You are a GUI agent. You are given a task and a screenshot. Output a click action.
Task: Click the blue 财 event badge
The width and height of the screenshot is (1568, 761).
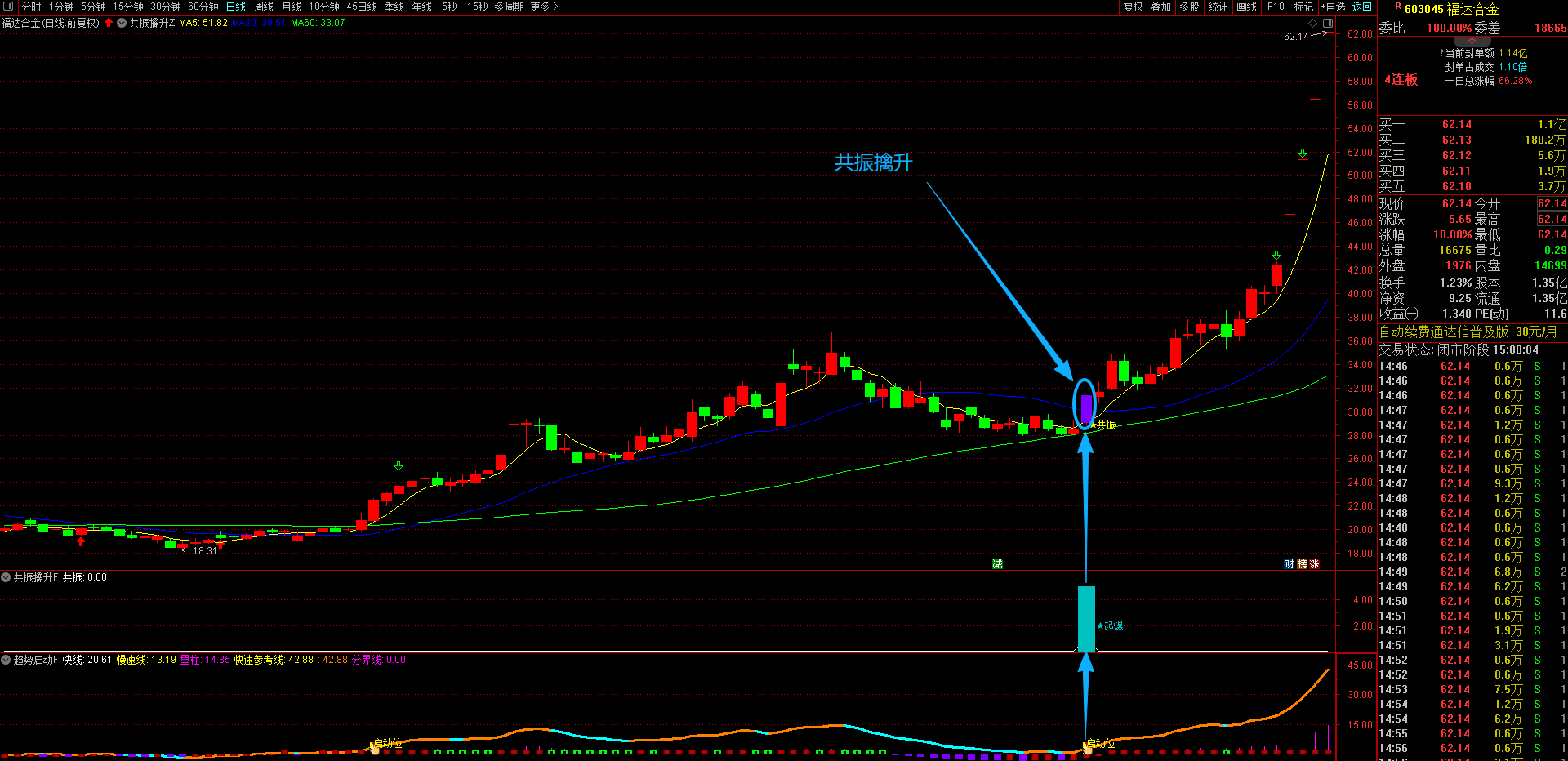point(1289,564)
